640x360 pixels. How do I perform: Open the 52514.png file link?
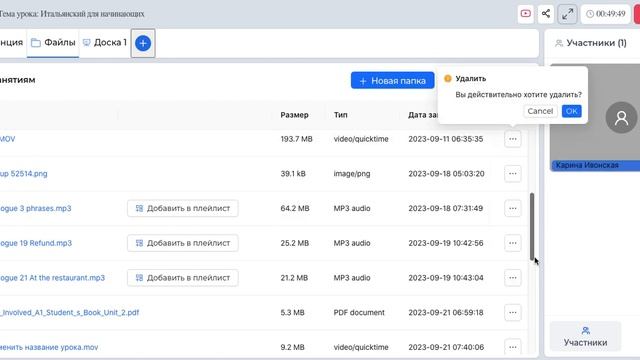pos(24,173)
